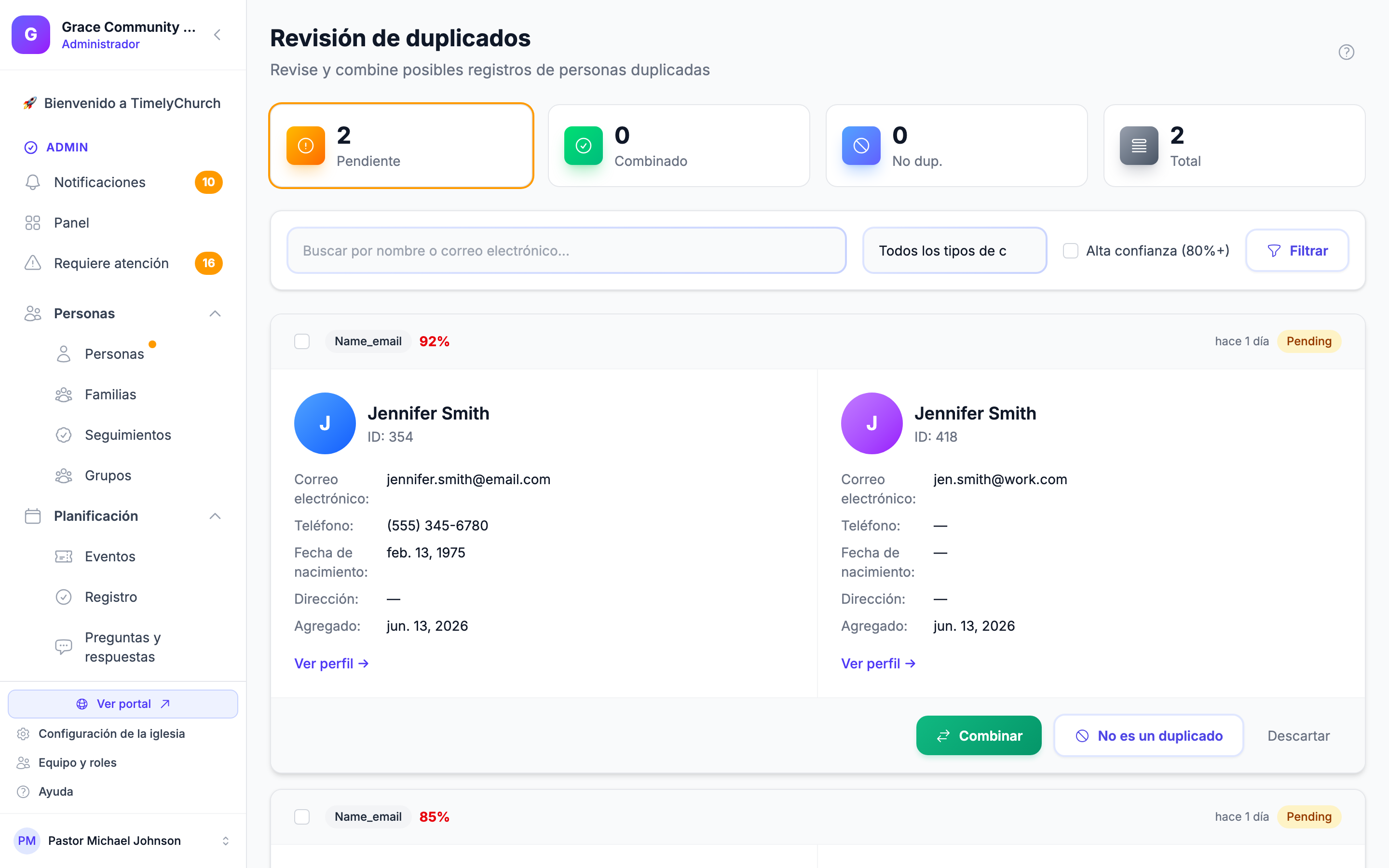Open Notificaciones in the sidebar
The width and height of the screenshot is (1389, 868).
click(x=123, y=182)
